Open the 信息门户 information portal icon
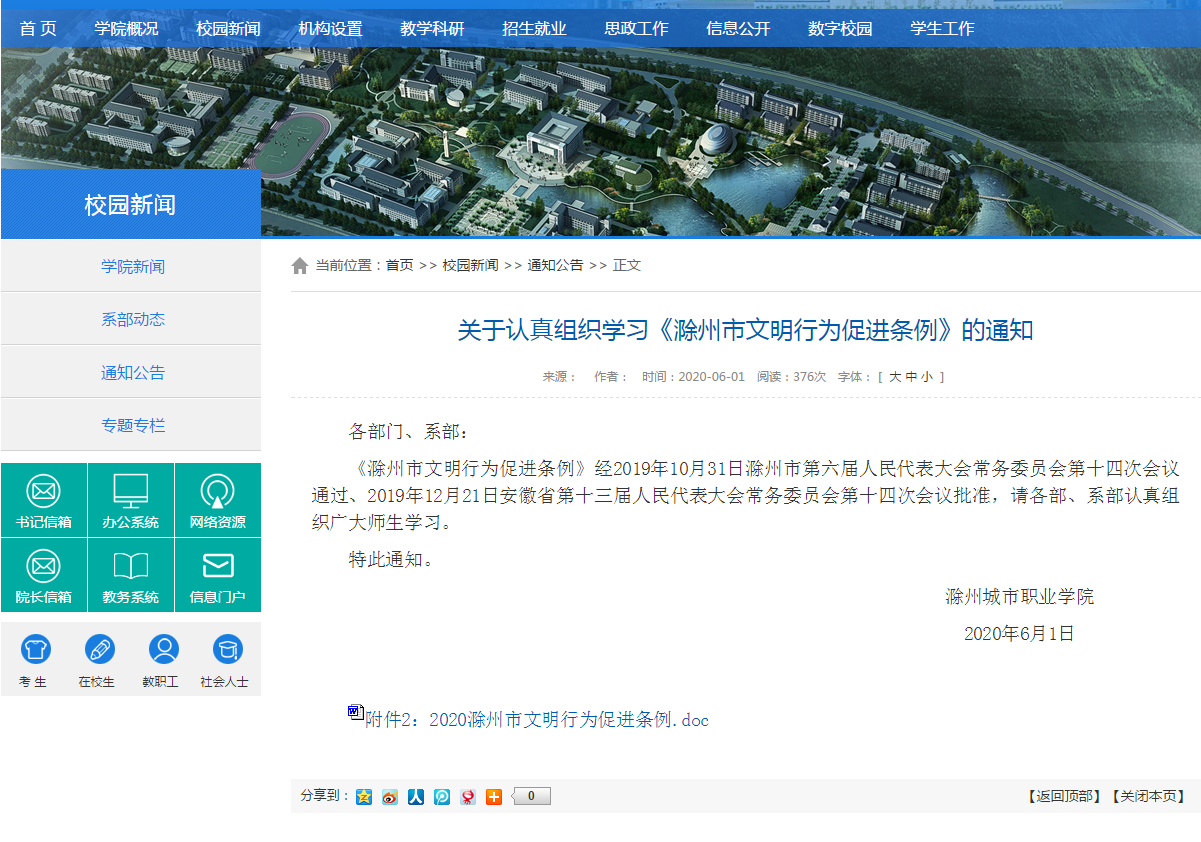This screenshot has width=1201, height=842. [217, 575]
